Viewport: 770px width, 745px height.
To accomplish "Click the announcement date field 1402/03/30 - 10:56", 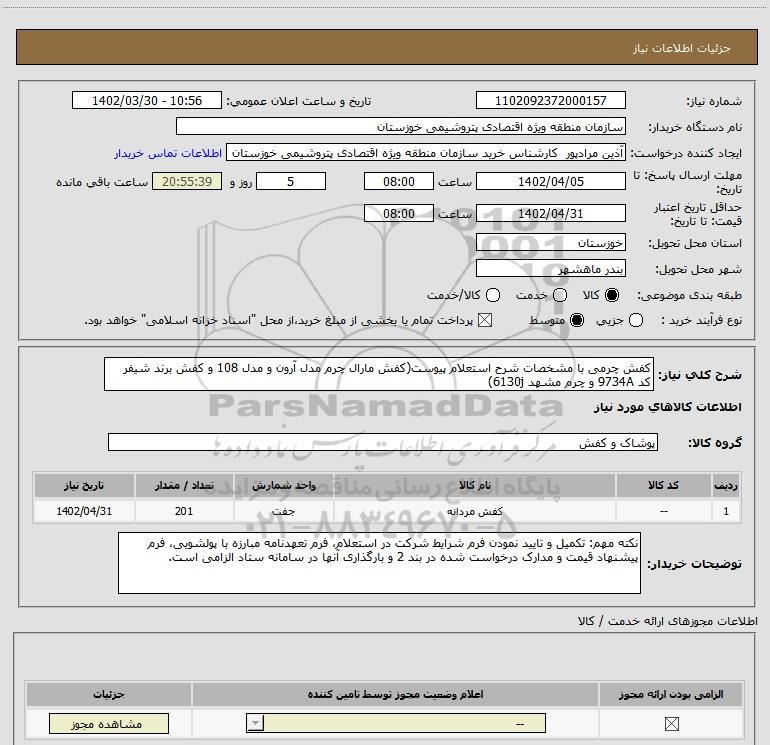I will [147, 101].
